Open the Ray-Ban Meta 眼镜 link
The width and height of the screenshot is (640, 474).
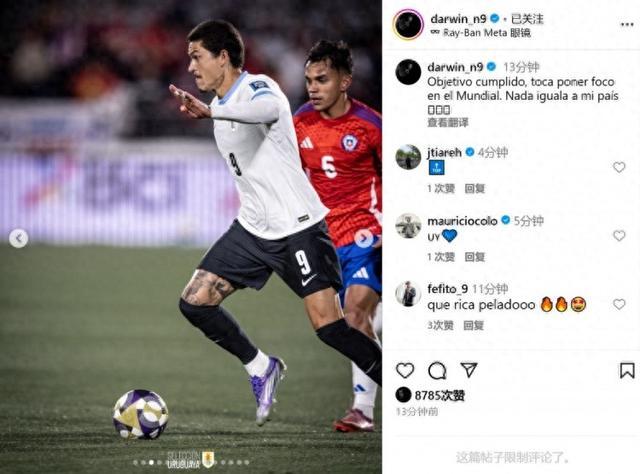[x=481, y=33]
